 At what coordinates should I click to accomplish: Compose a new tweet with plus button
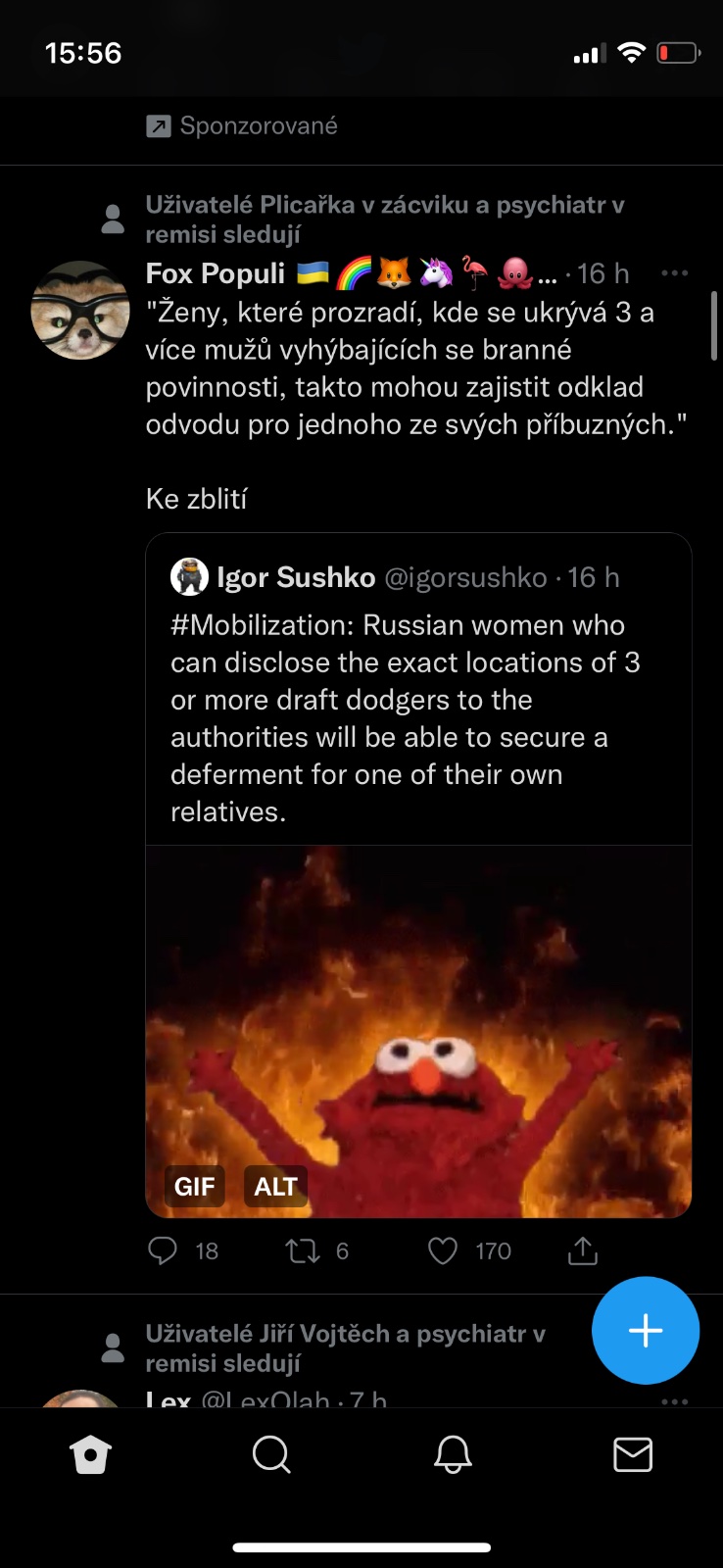click(646, 1330)
